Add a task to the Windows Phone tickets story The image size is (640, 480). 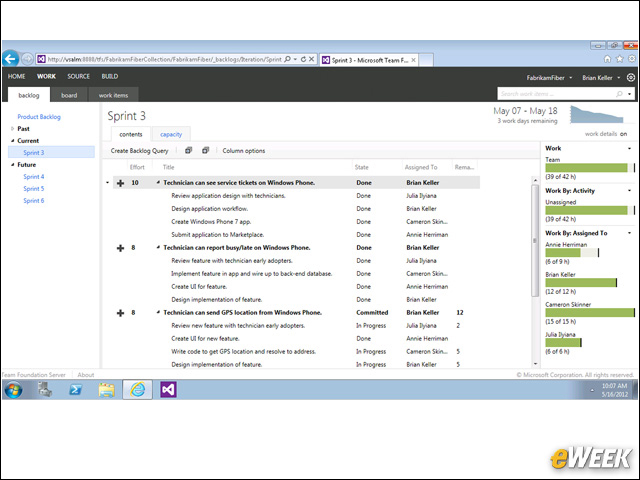pos(120,183)
